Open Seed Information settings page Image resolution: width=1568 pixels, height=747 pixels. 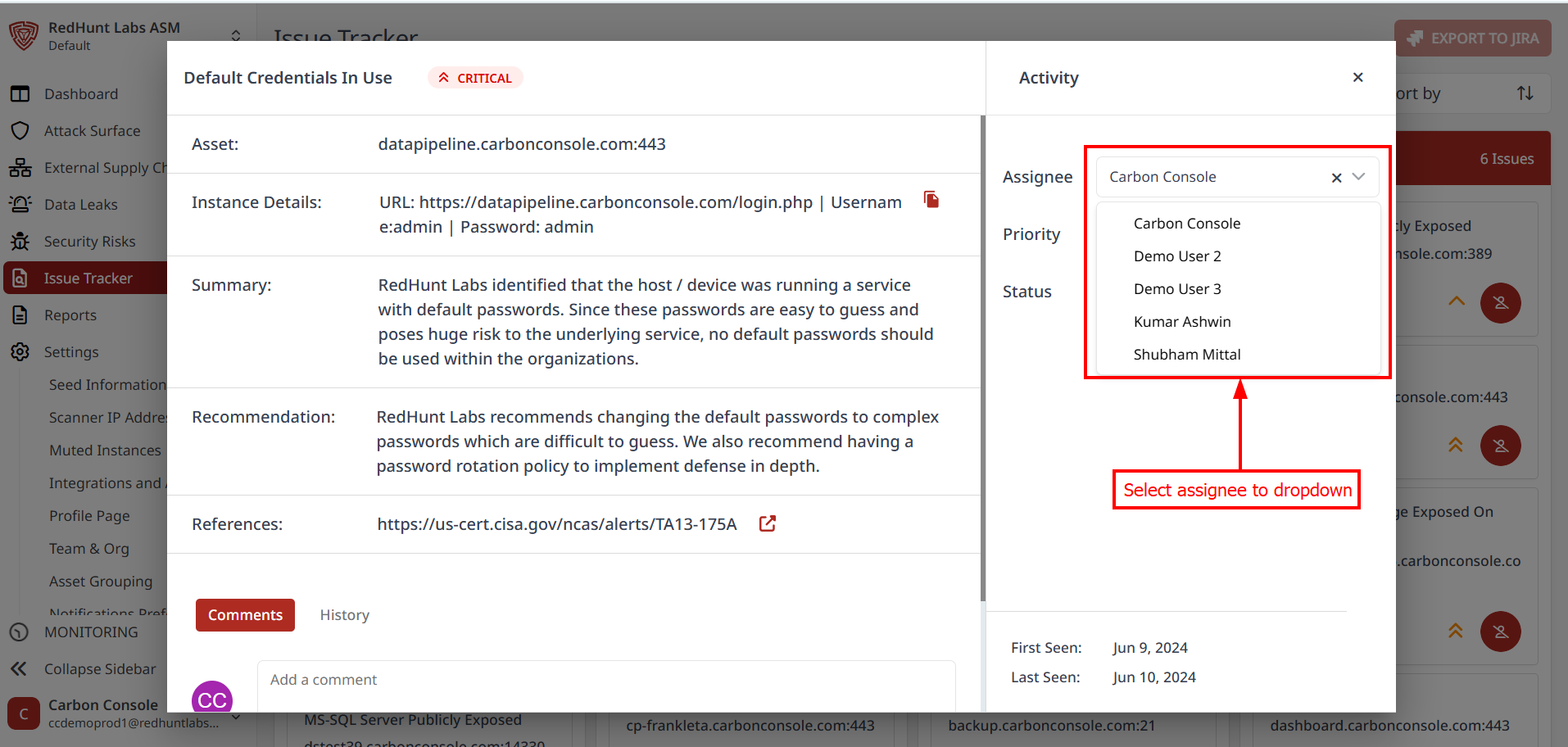107,385
